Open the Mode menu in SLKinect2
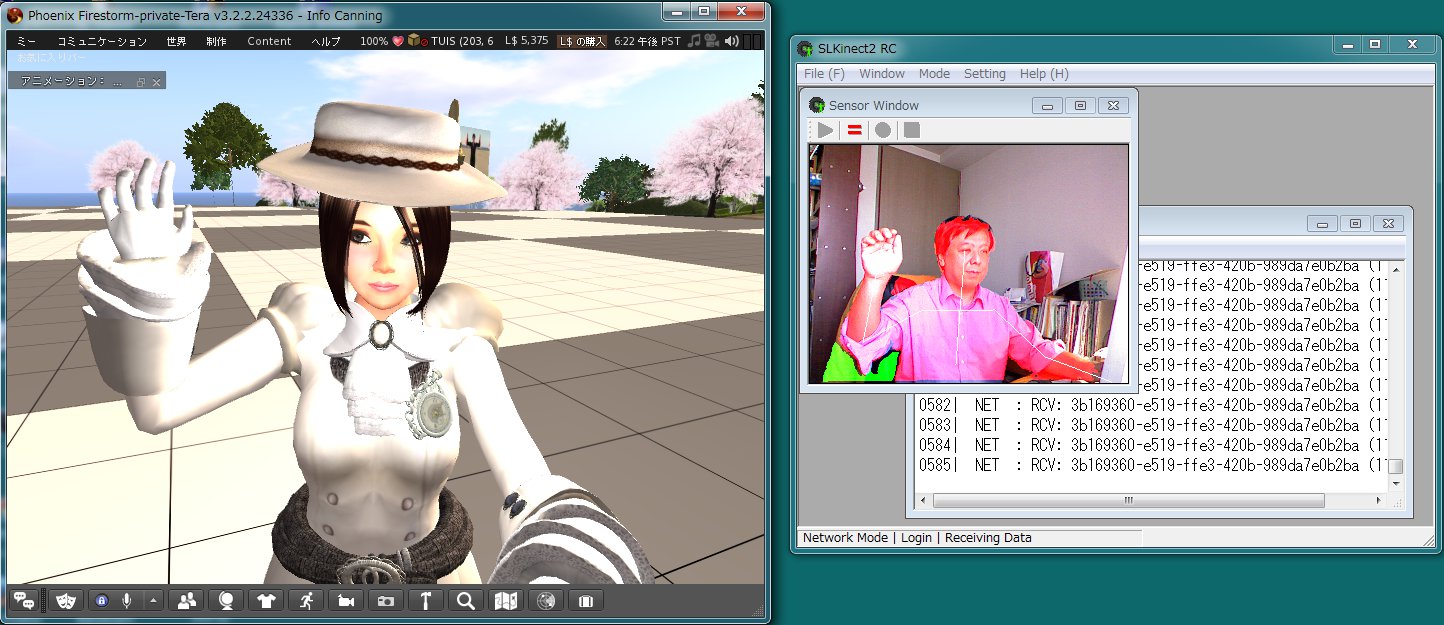The width and height of the screenshot is (1444, 625). tap(934, 73)
